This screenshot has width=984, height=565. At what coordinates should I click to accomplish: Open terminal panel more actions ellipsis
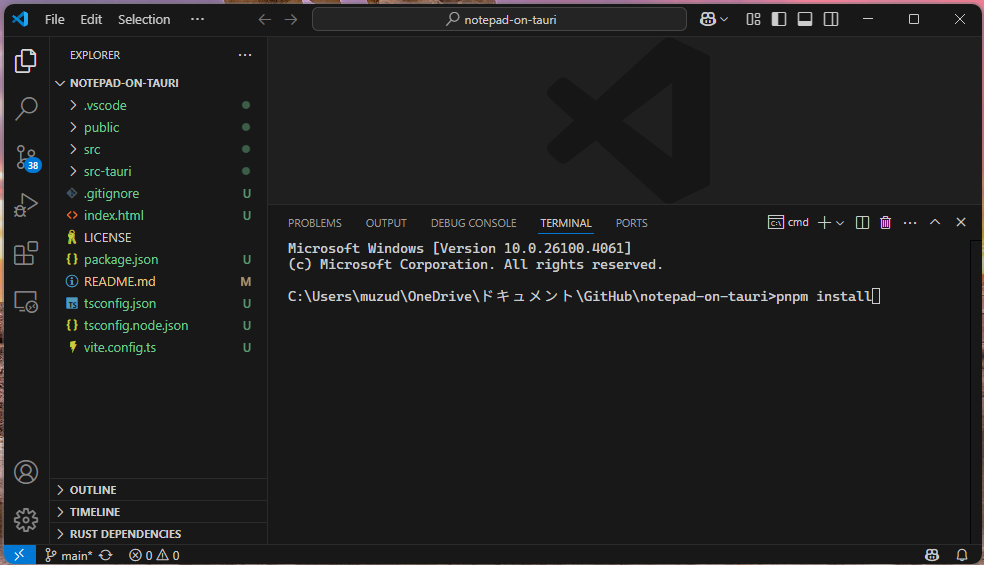pyautogui.click(x=910, y=223)
